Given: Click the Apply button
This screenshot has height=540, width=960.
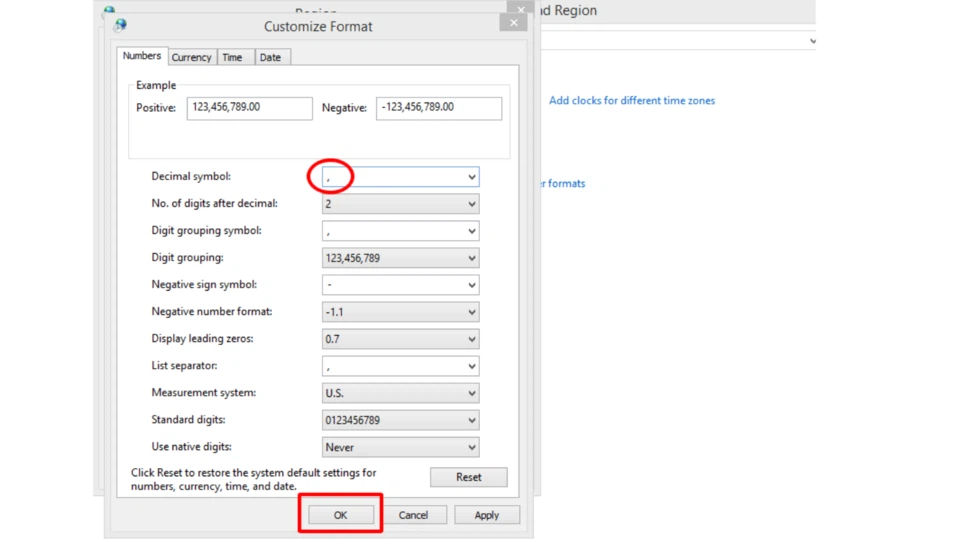Looking at the screenshot, I should tap(486, 515).
